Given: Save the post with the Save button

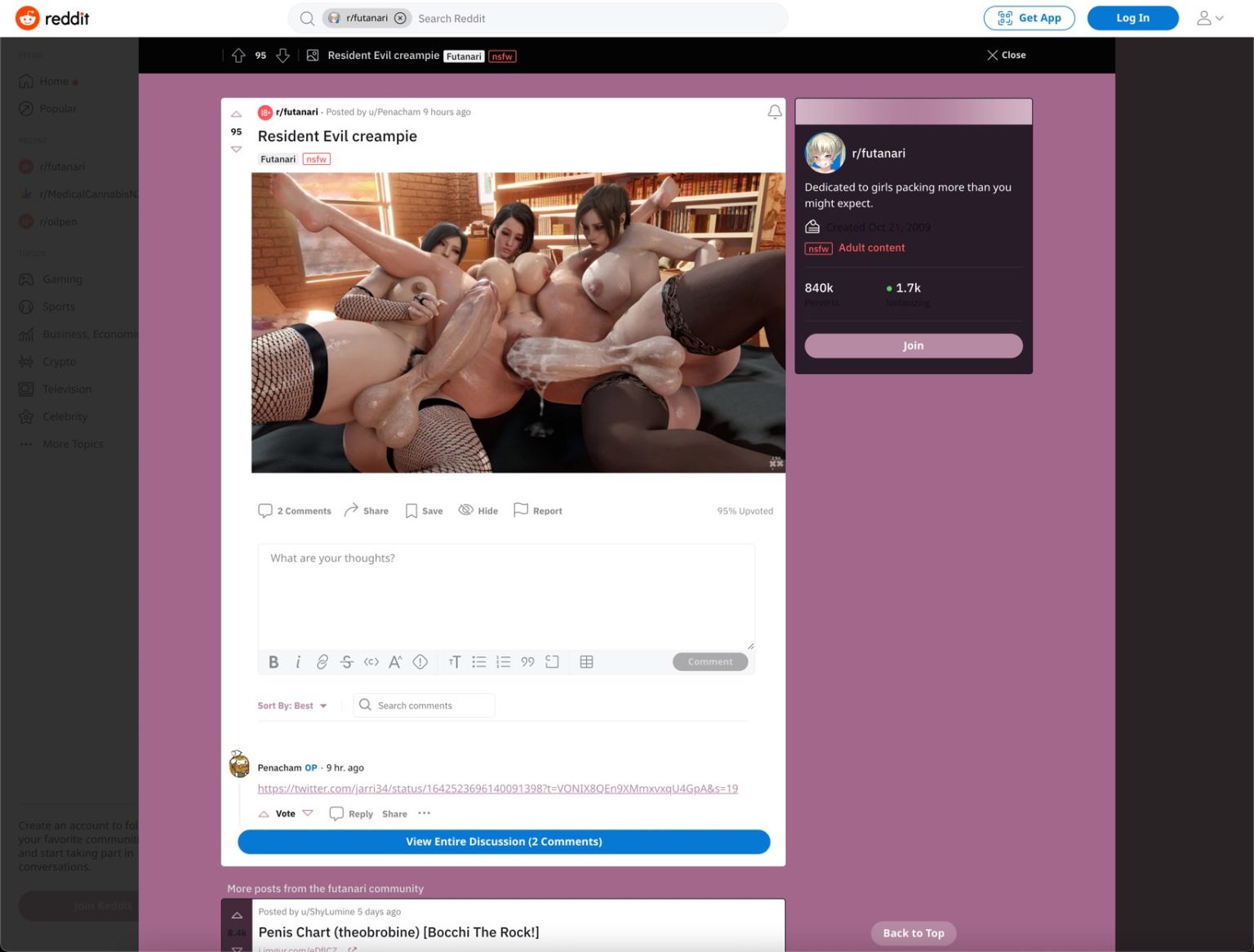Looking at the screenshot, I should tap(424, 511).
